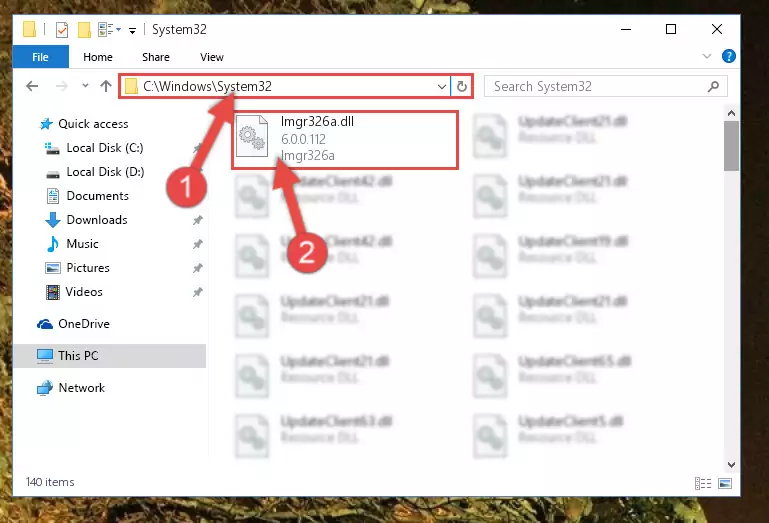Image resolution: width=769 pixels, height=523 pixels.
Task: Expand the address bar history dropdown
Action: coord(441,87)
